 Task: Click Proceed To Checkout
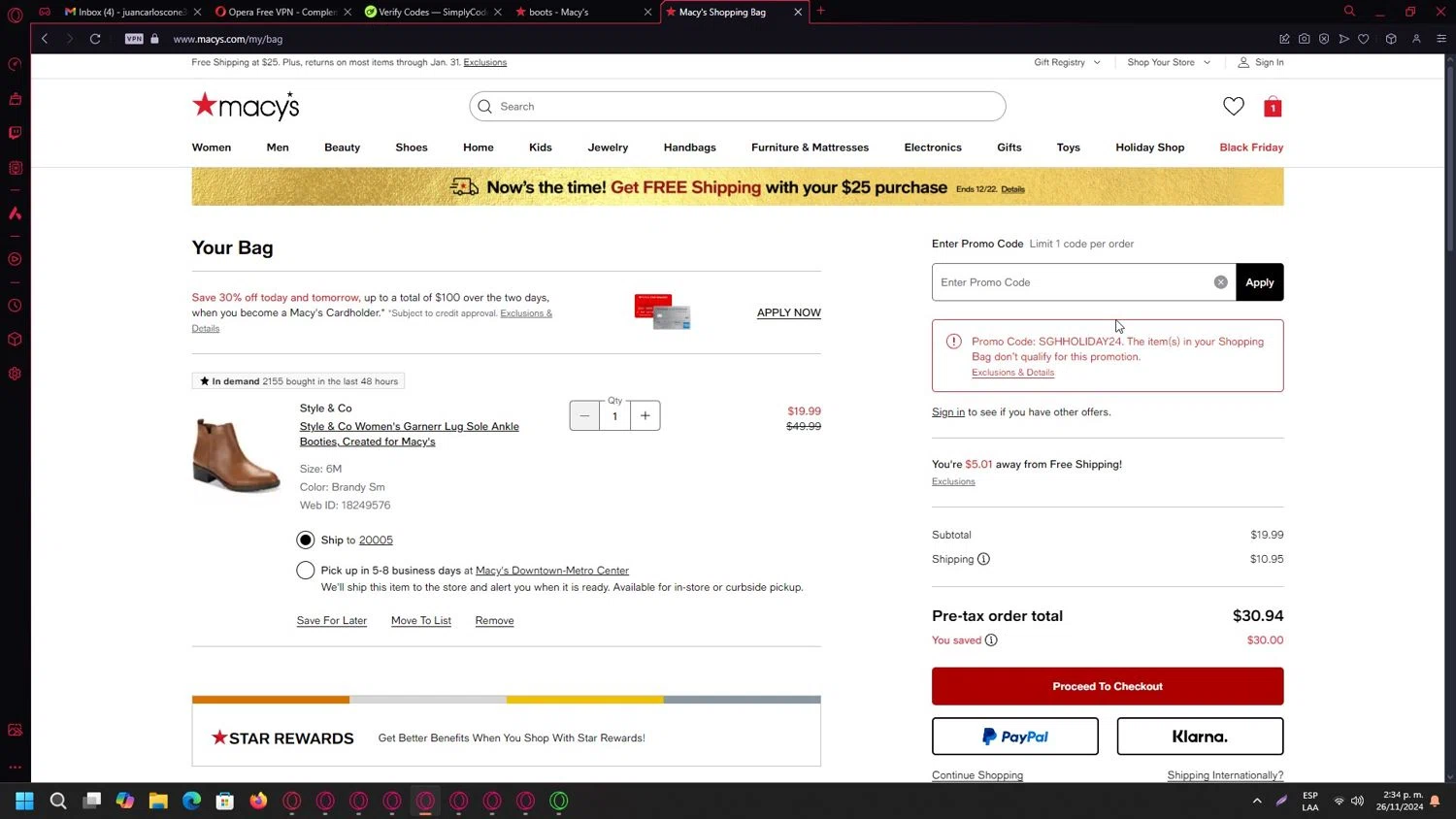coord(1108,686)
